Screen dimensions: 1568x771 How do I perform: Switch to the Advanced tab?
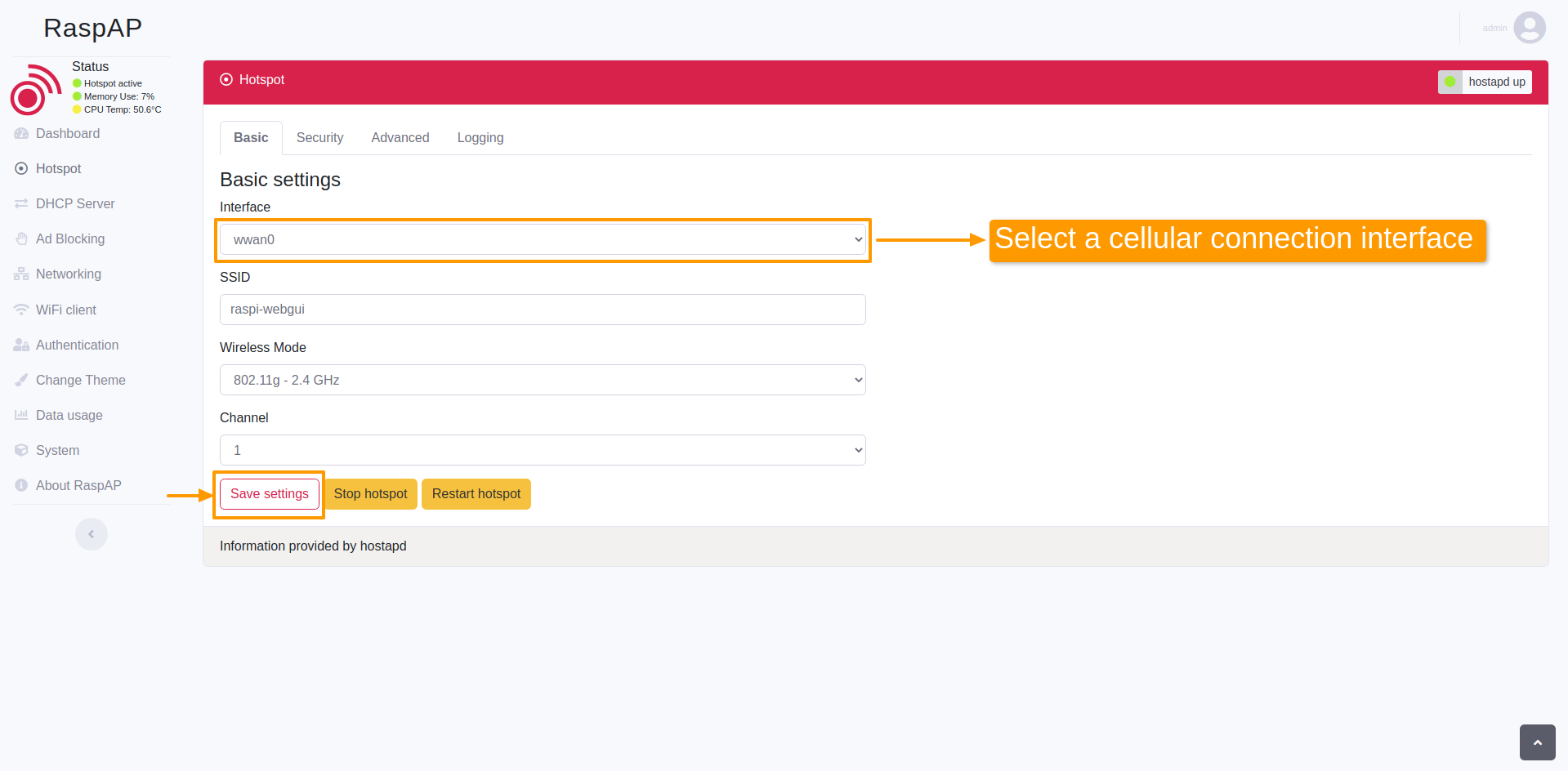[x=400, y=137]
